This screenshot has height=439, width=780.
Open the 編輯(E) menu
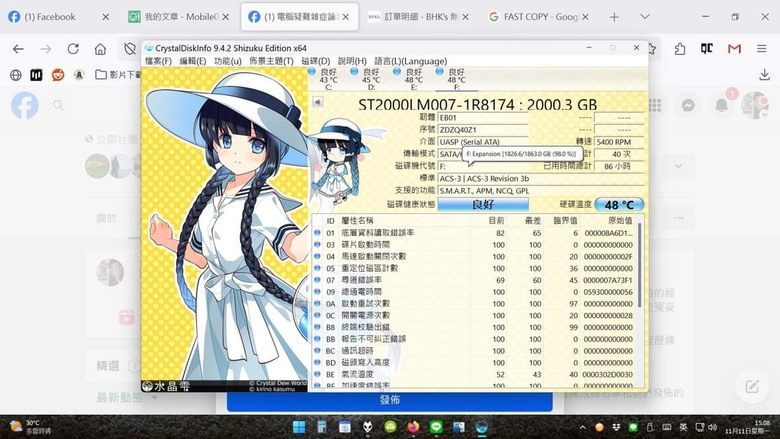193,61
